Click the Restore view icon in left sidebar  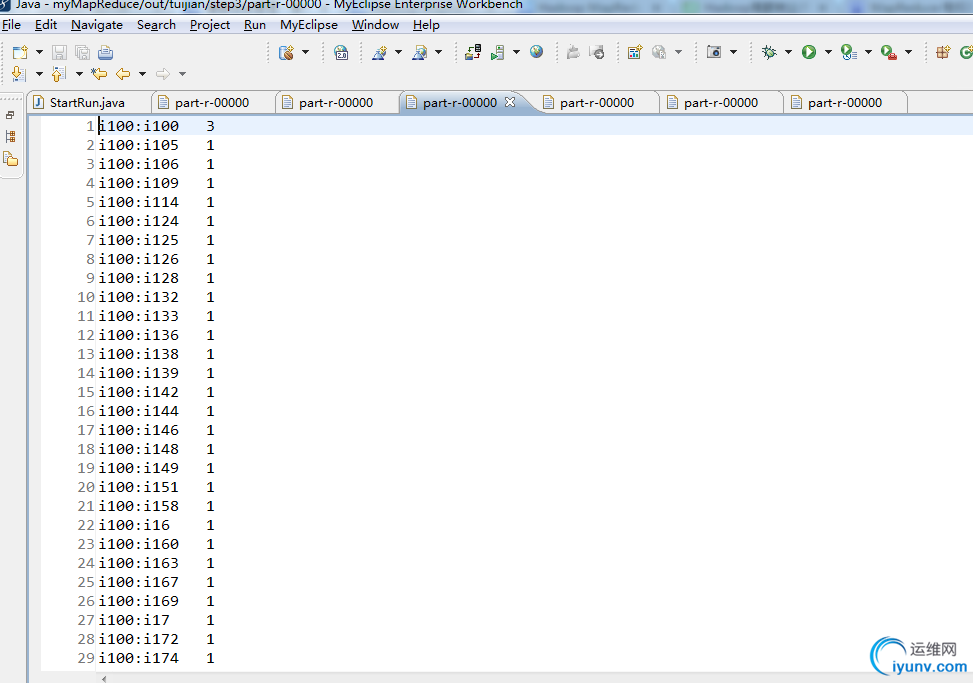(x=10, y=115)
